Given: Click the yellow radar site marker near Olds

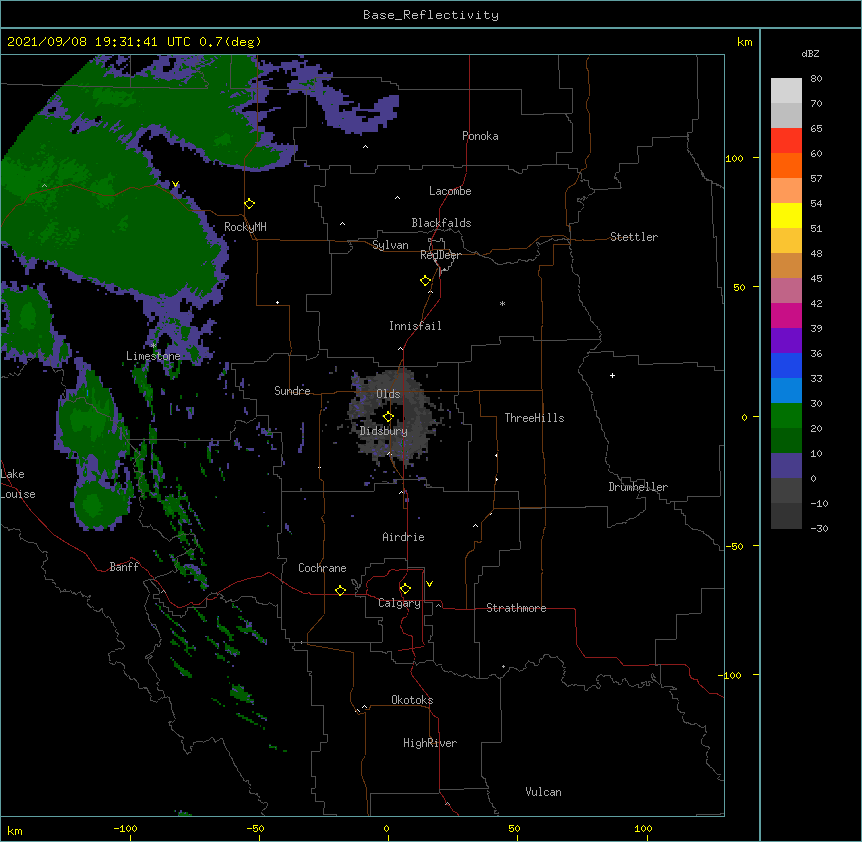Looking at the screenshot, I should pos(388,417).
